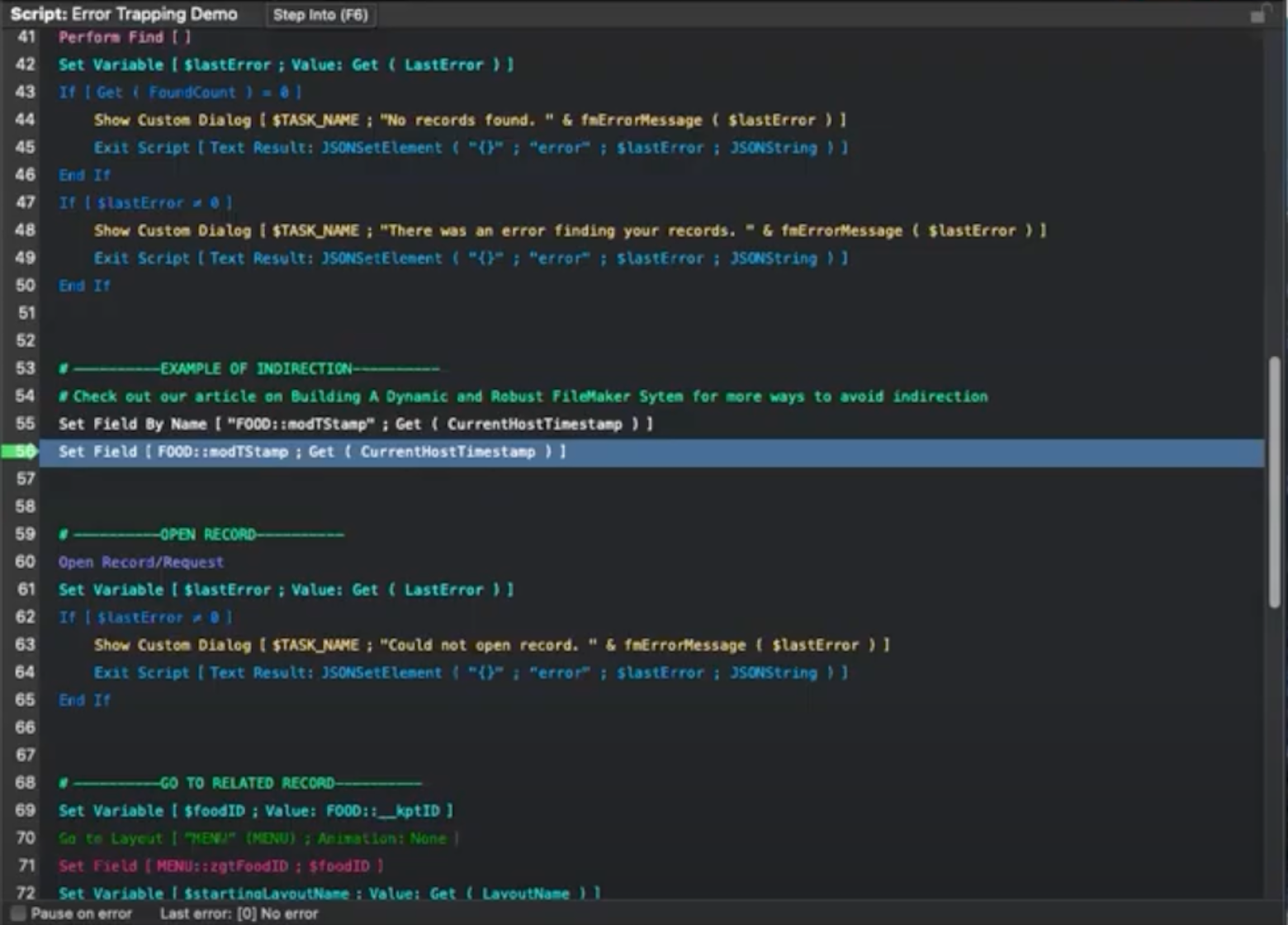Set a breakpoint on line number 60

click(x=26, y=562)
